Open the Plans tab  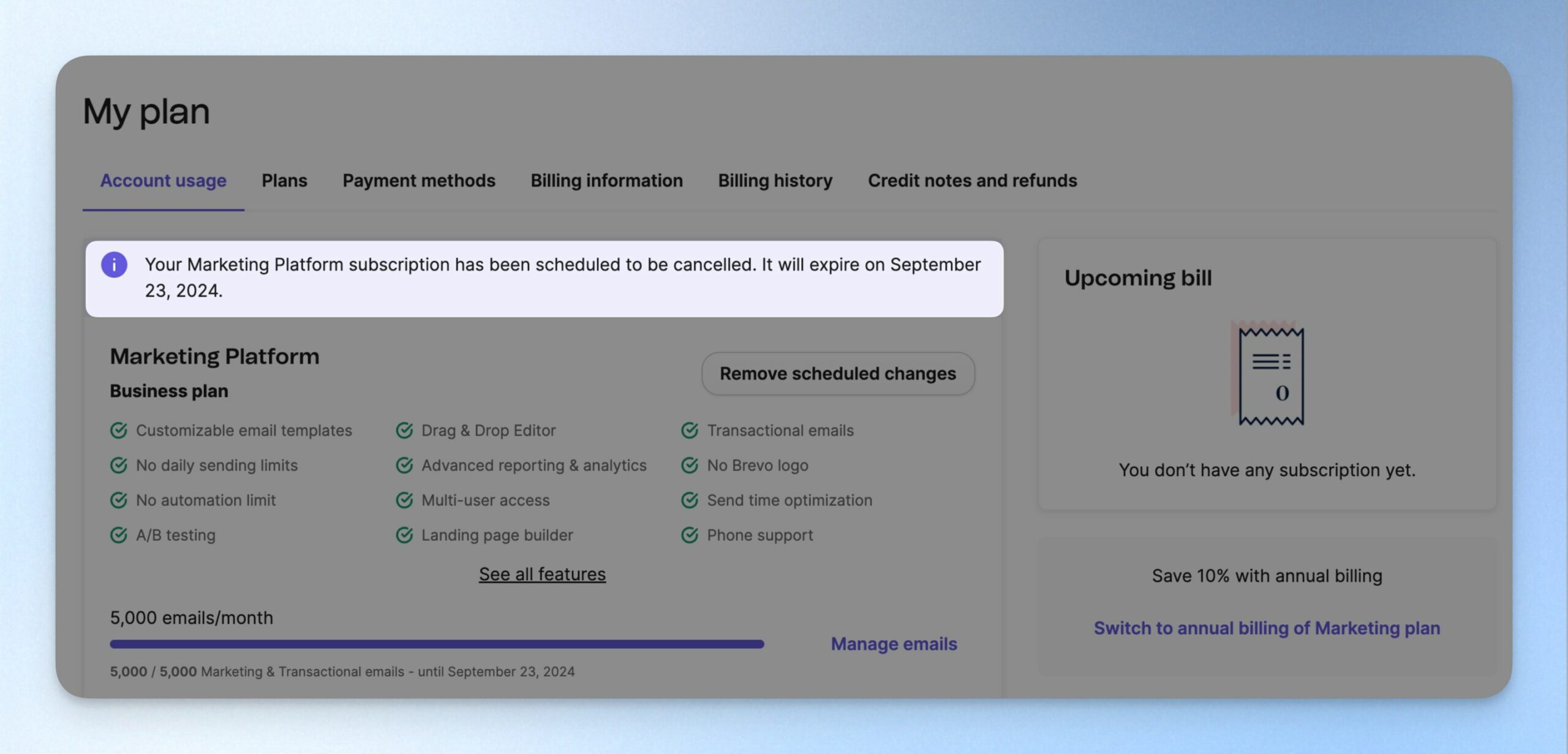[x=284, y=181]
